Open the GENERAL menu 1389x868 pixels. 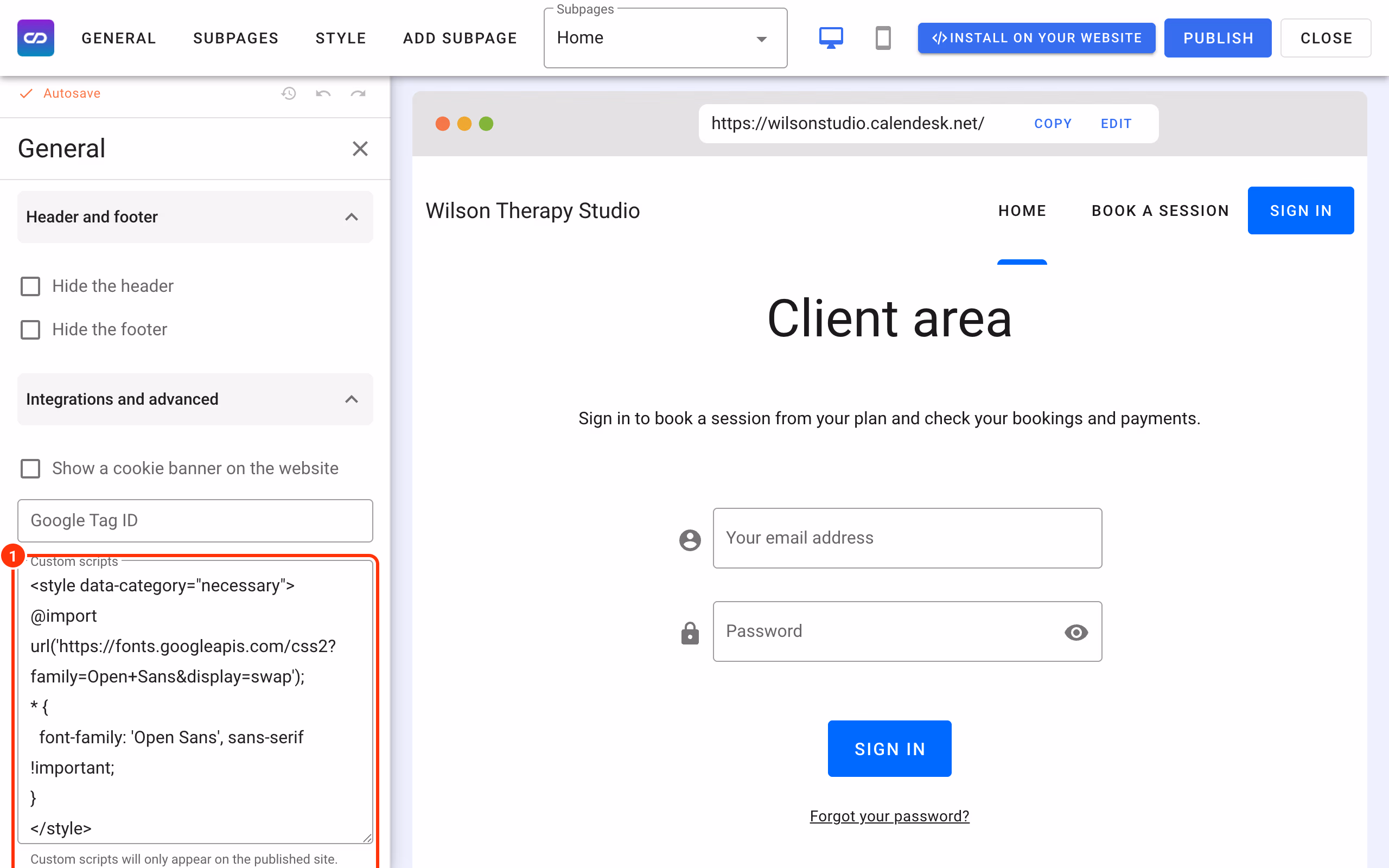click(x=119, y=38)
